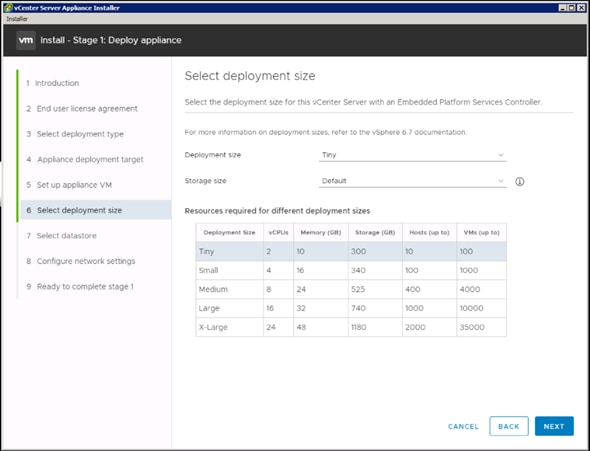This screenshot has height=451, width=590.
Task: Click VMs value 10000 for Large
Action: point(471,308)
